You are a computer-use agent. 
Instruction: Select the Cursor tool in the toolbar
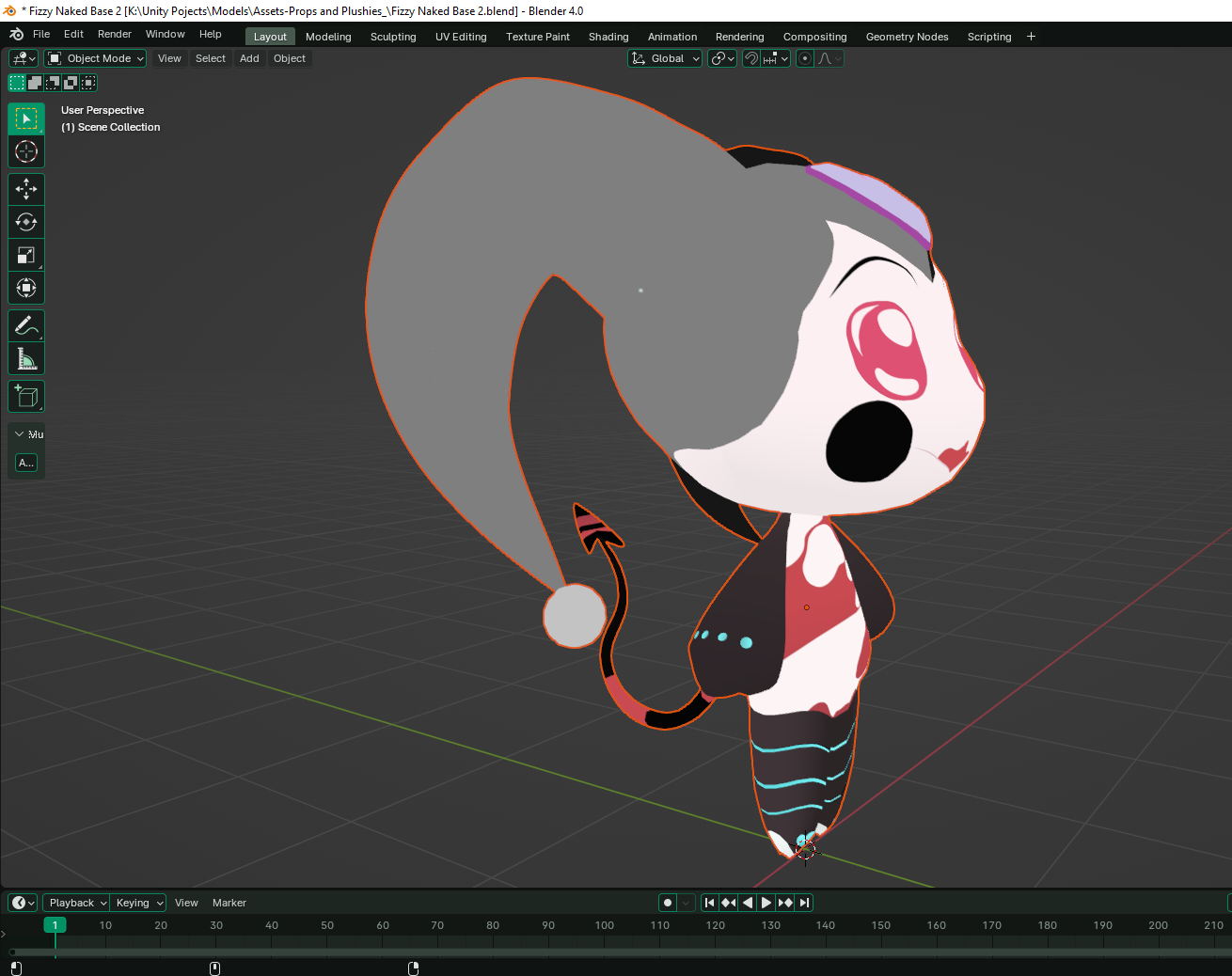pyautogui.click(x=26, y=151)
